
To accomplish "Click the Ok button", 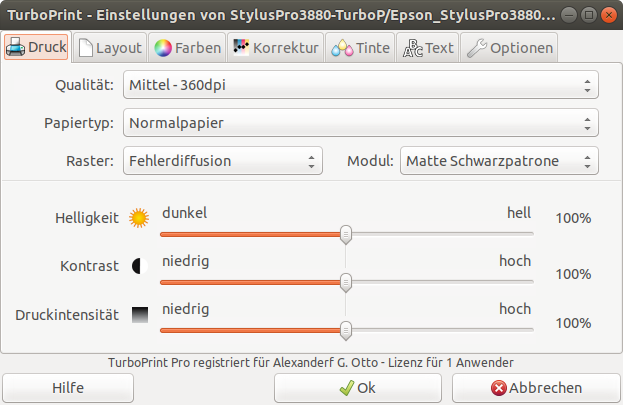I will (358, 388).
